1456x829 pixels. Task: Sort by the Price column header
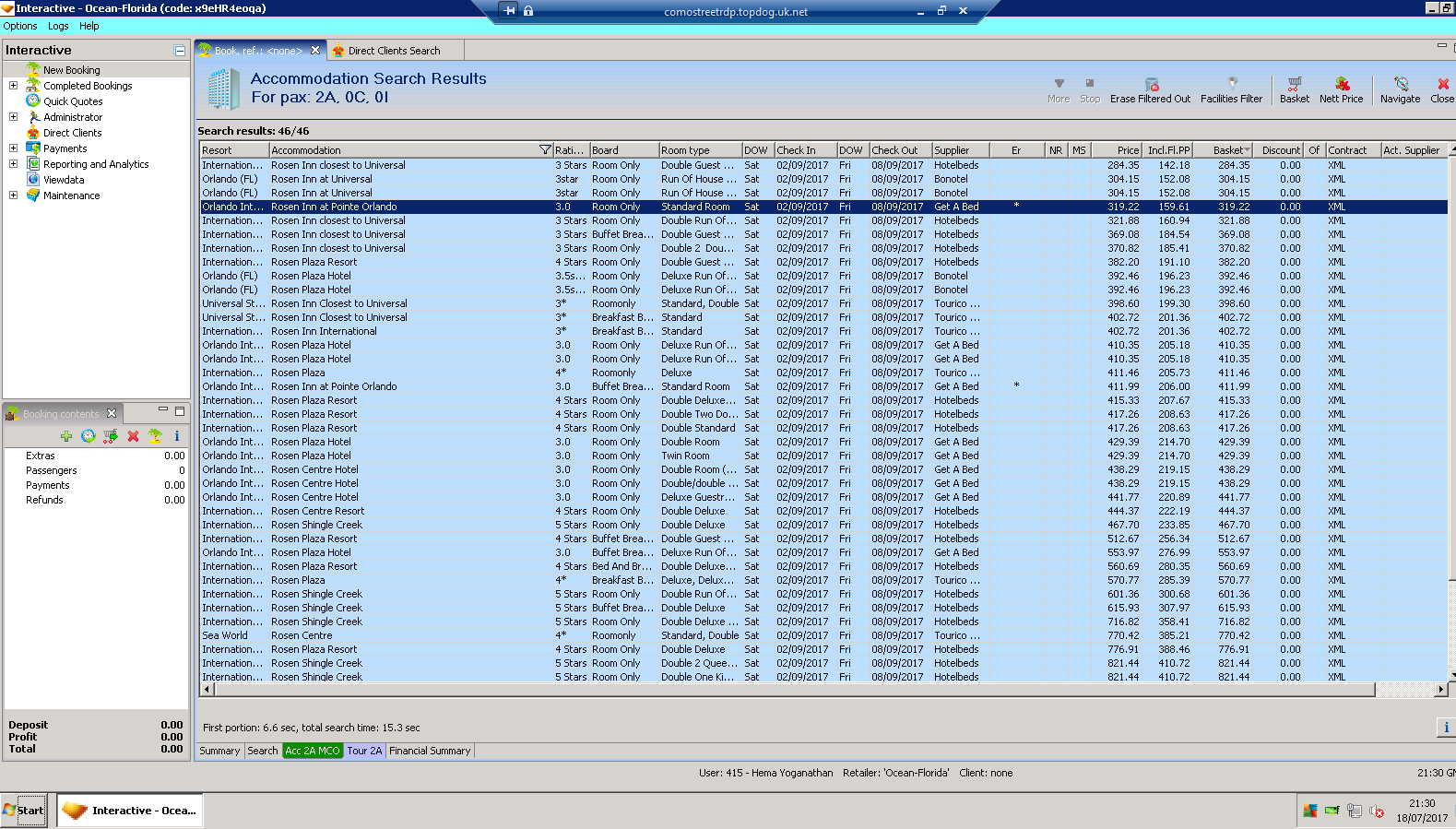(1117, 150)
